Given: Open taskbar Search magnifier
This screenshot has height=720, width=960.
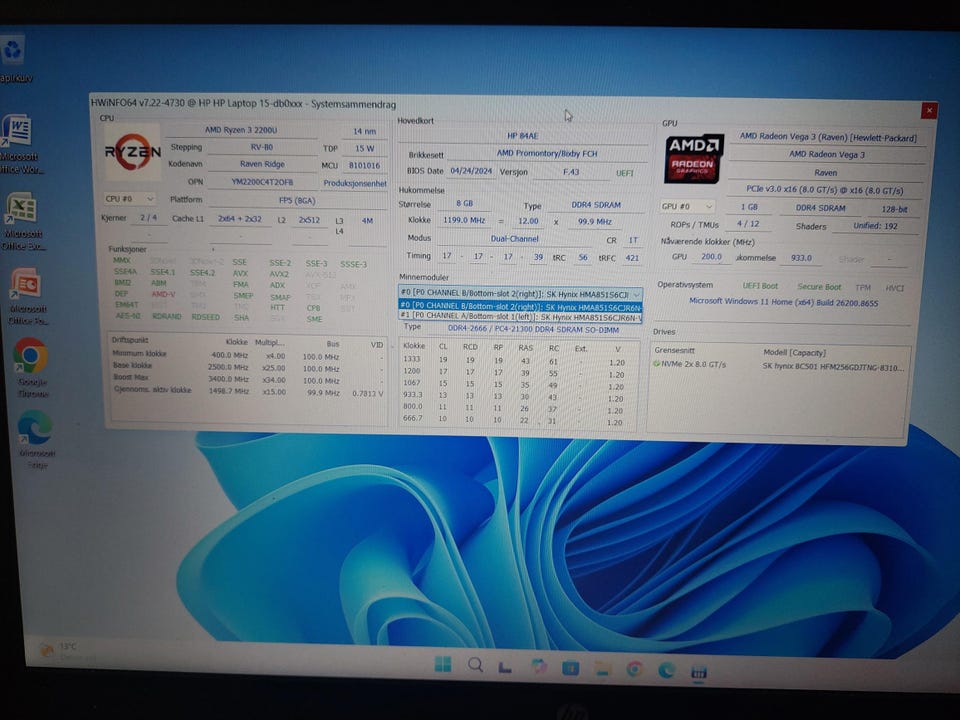Looking at the screenshot, I should point(475,665).
